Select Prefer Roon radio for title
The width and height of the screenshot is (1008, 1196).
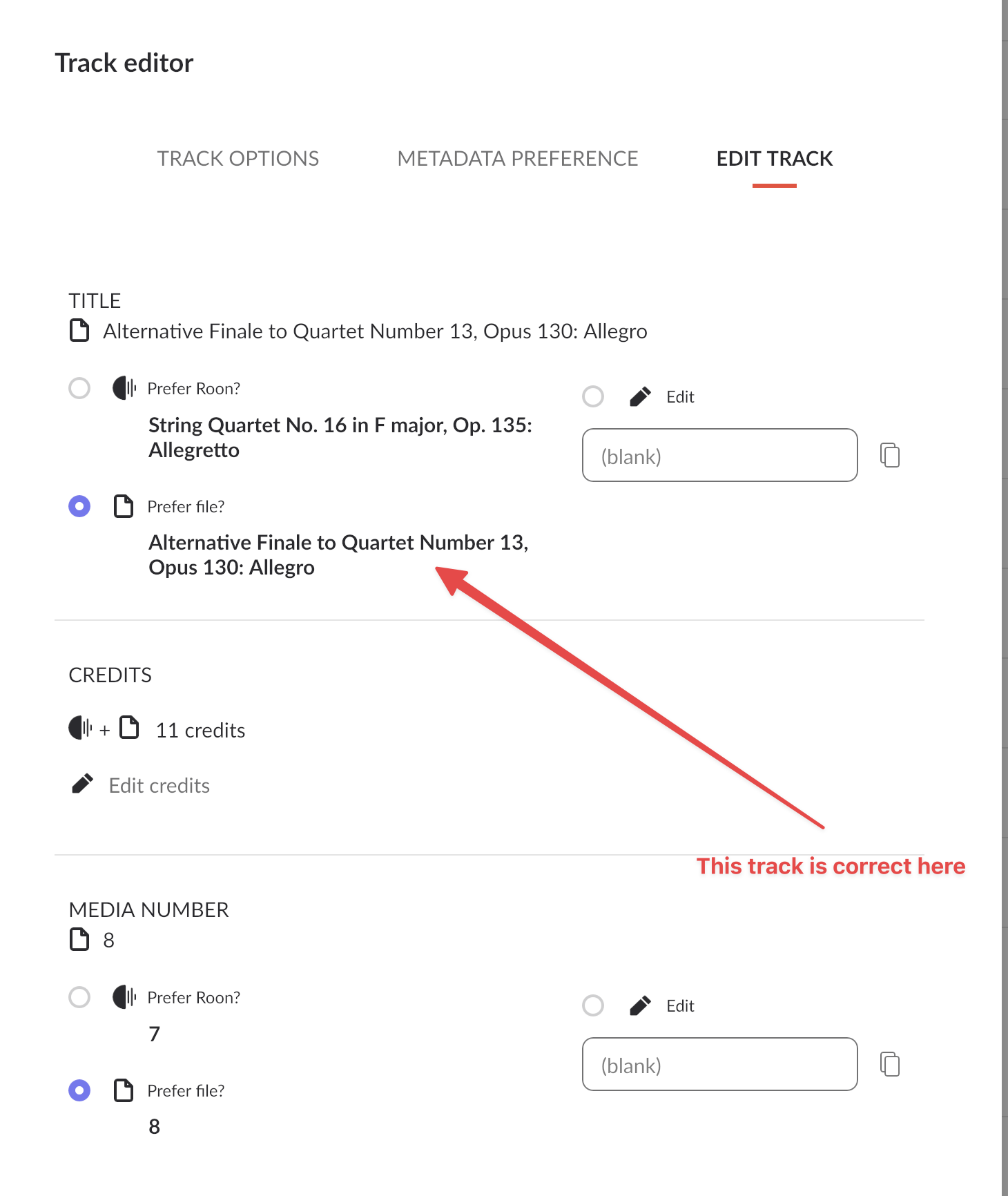pyautogui.click(x=79, y=388)
